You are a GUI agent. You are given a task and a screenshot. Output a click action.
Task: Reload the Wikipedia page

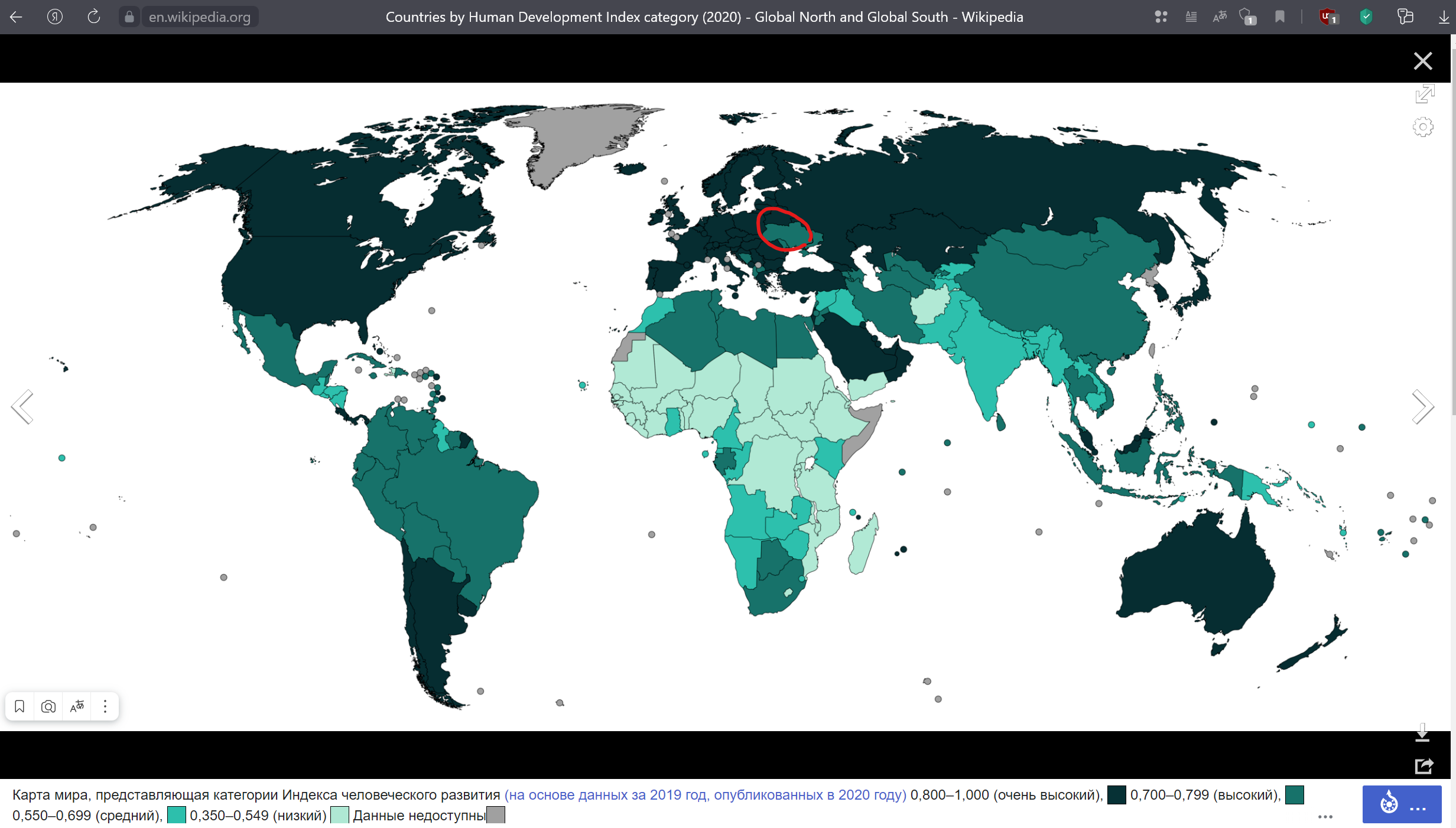click(x=93, y=17)
